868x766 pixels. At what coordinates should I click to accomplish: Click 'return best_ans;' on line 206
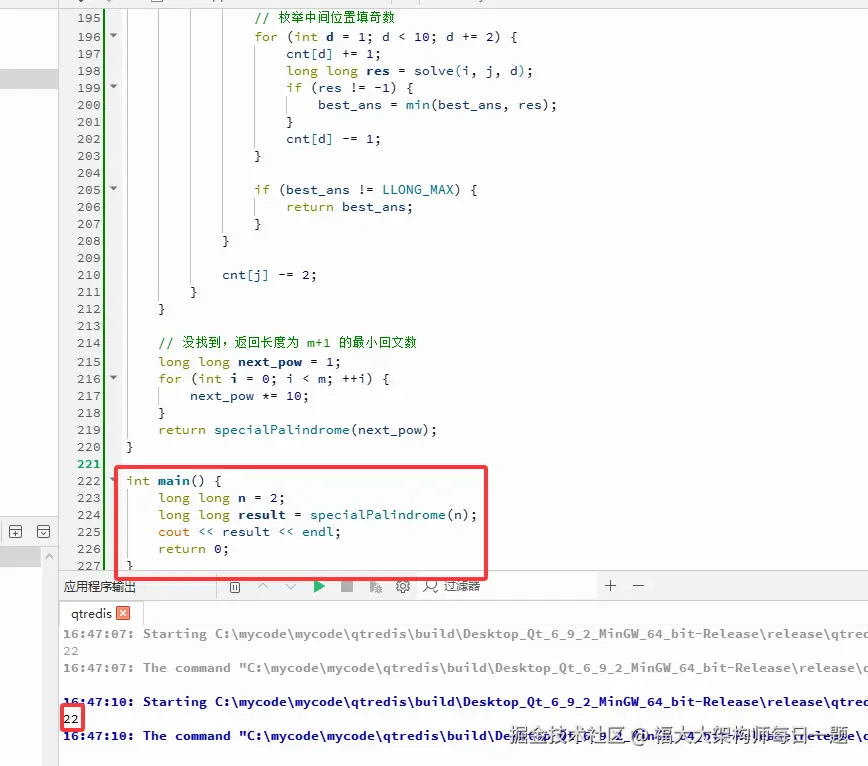coord(349,207)
